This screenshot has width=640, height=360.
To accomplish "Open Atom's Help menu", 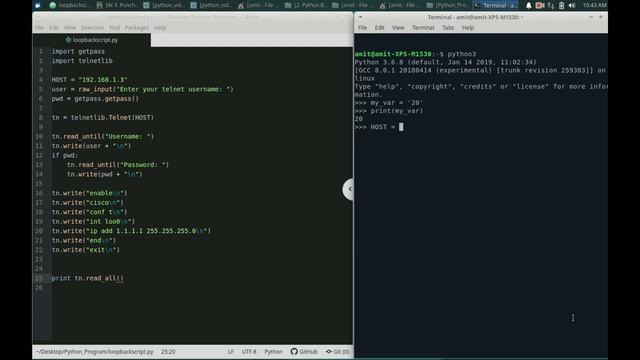I will [160, 28].
